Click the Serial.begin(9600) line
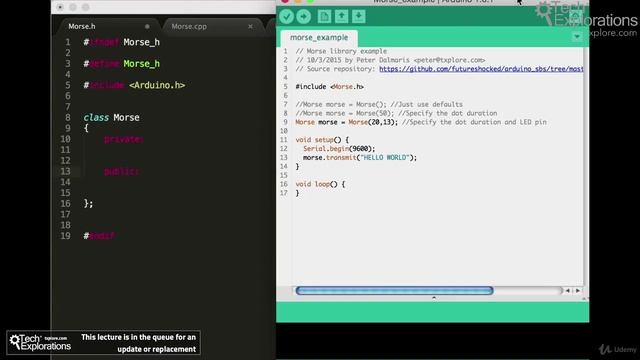 click(339, 149)
